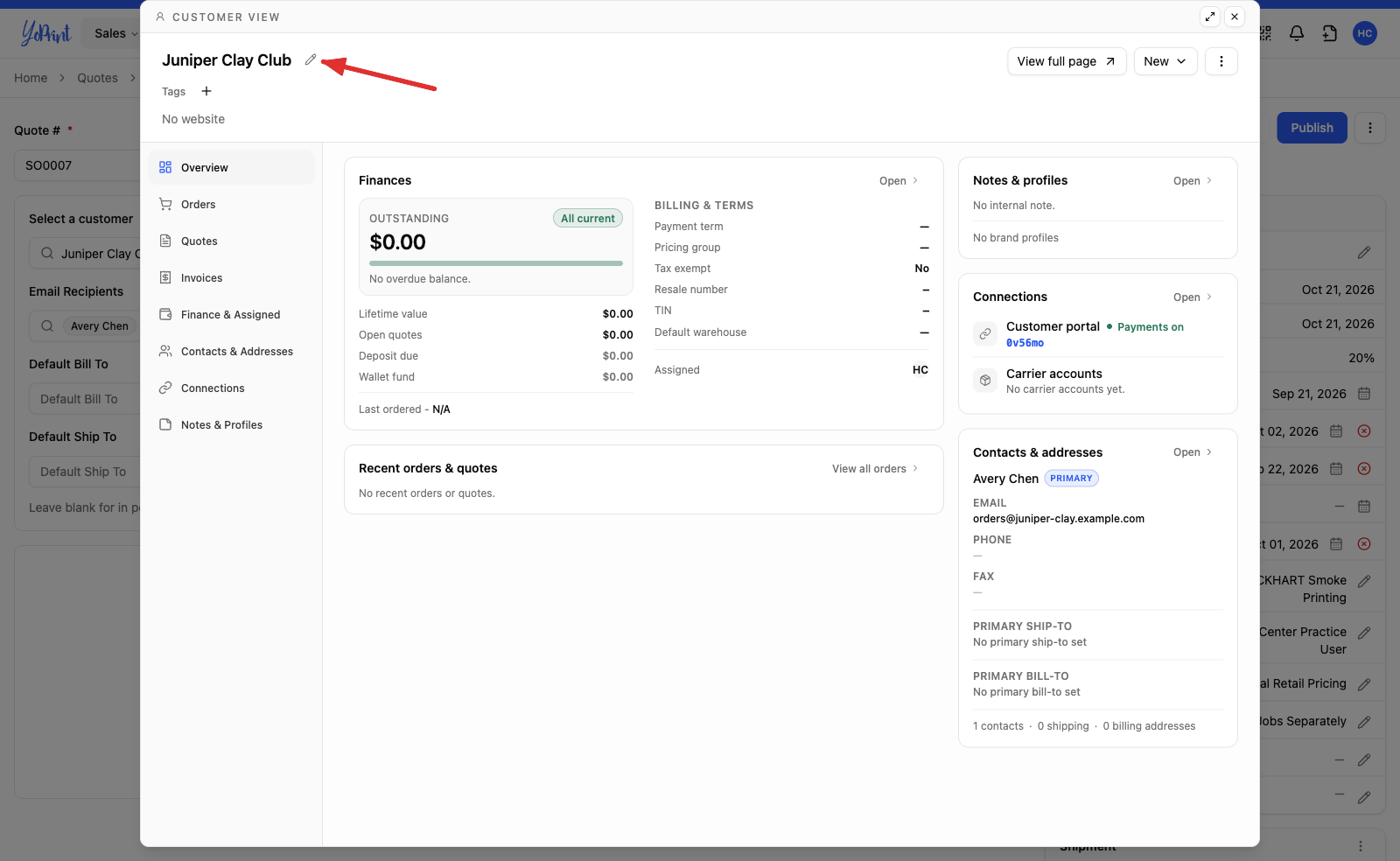
Task: Switch to the Invoices tab
Action: 231,277
